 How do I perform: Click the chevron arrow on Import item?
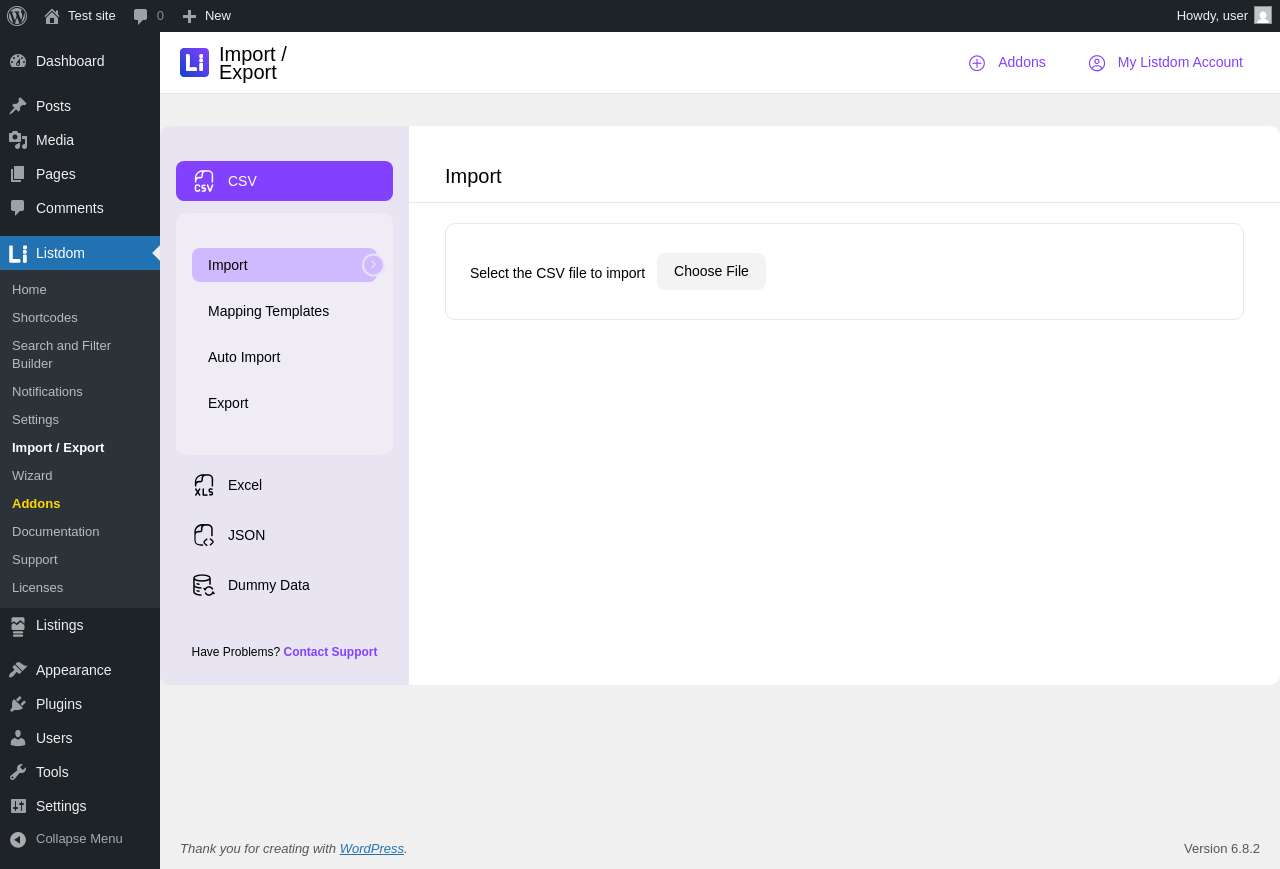click(x=373, y=265)
